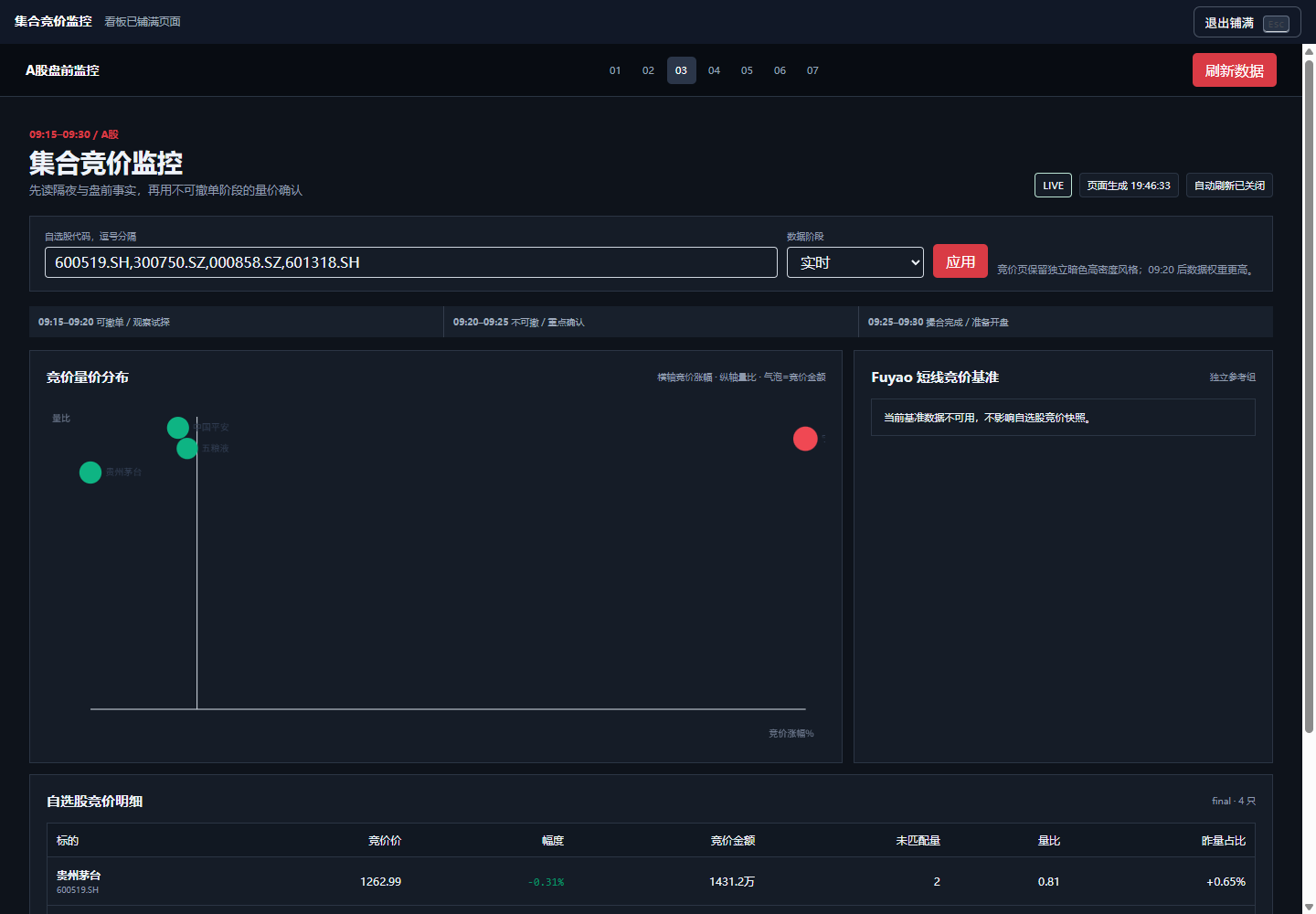Click the 贵州茅台 row name in table
The height and width of the screenshot is (914, 1316).
click(x=79, y=876)
